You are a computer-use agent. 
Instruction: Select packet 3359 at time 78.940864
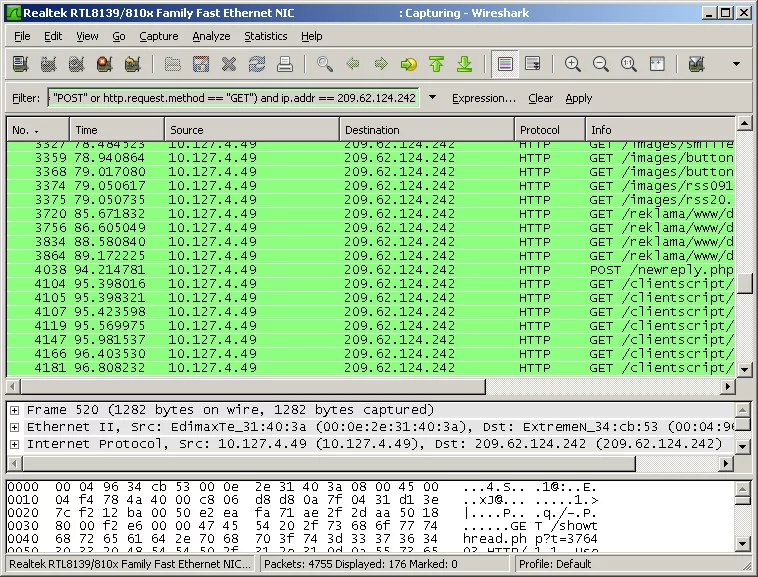(371, 158)
